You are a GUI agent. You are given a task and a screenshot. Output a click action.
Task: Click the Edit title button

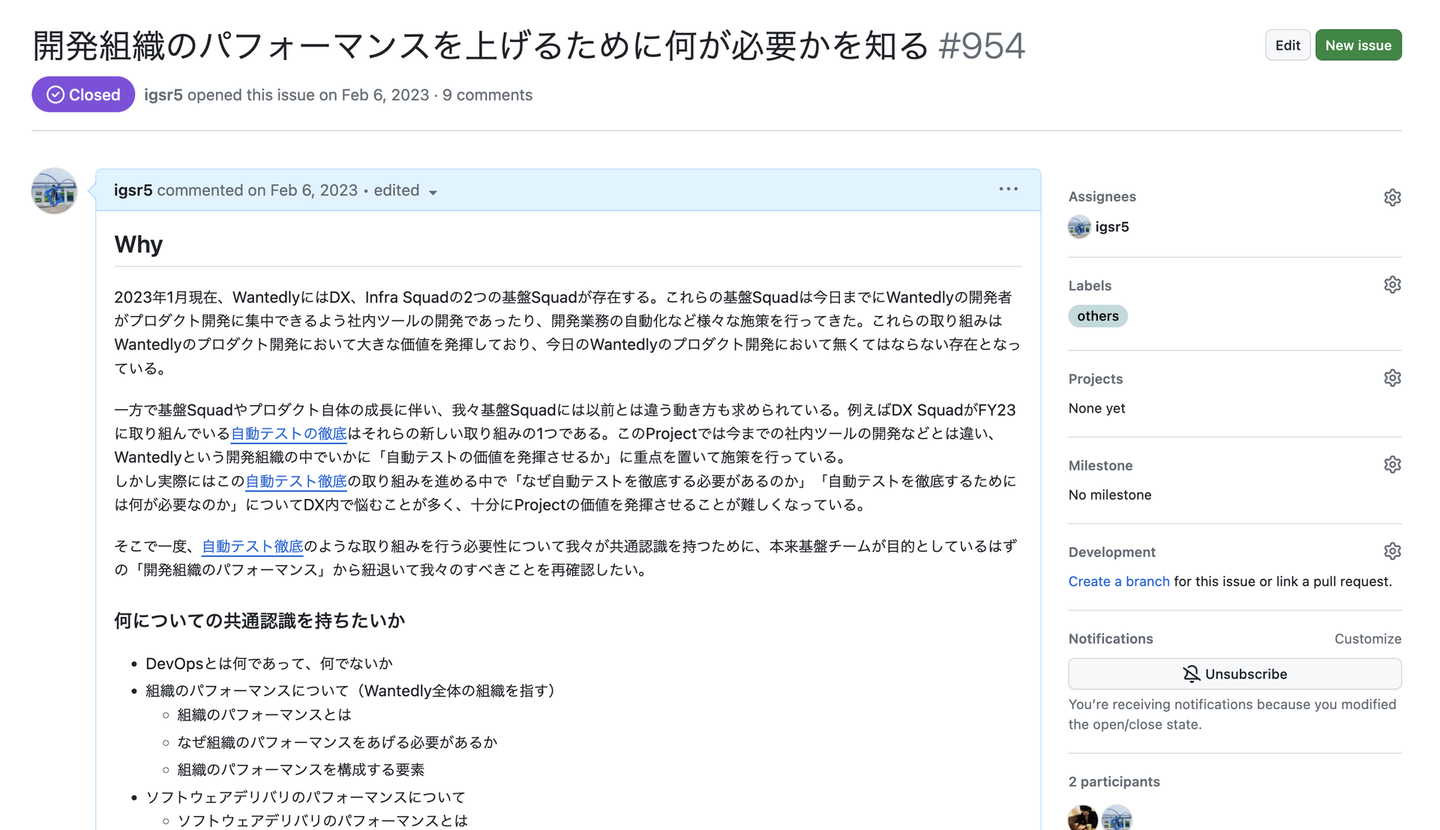pyautogui.click(x=1288, y=45)
